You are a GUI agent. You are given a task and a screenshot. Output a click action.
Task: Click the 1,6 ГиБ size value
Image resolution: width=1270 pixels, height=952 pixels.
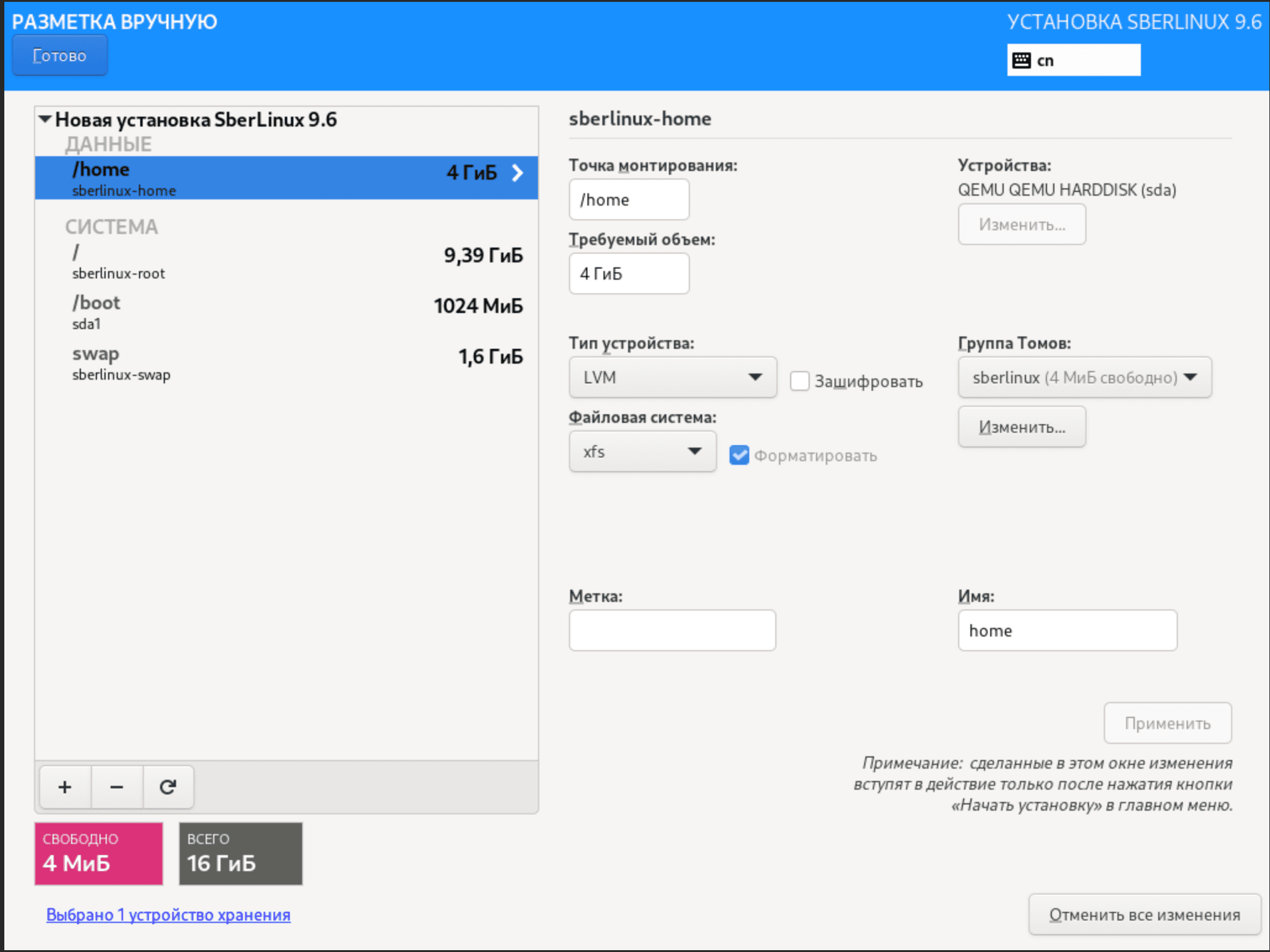coord(490,356)
